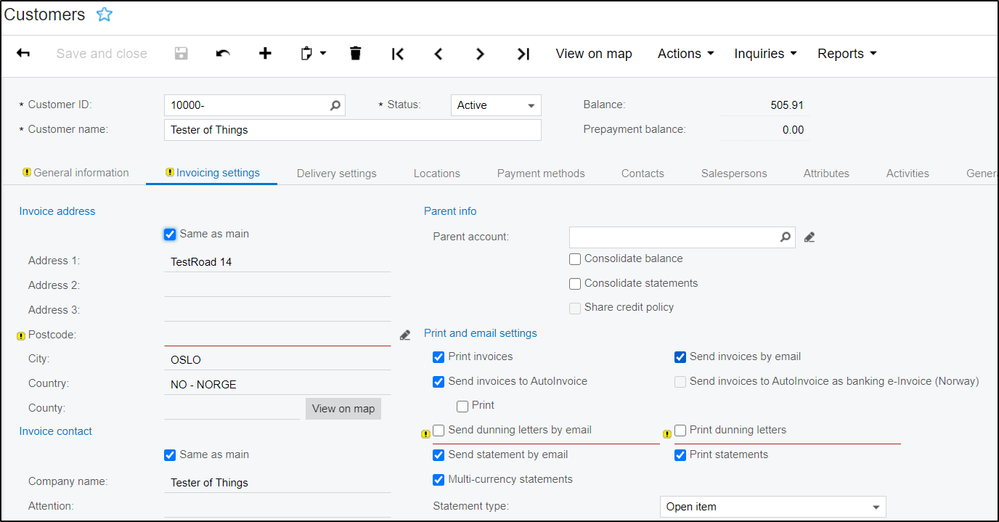The width and height of the screenshot is (999, 522).
Task: Mark Customers page as favorite star
Action: (104, 15)
